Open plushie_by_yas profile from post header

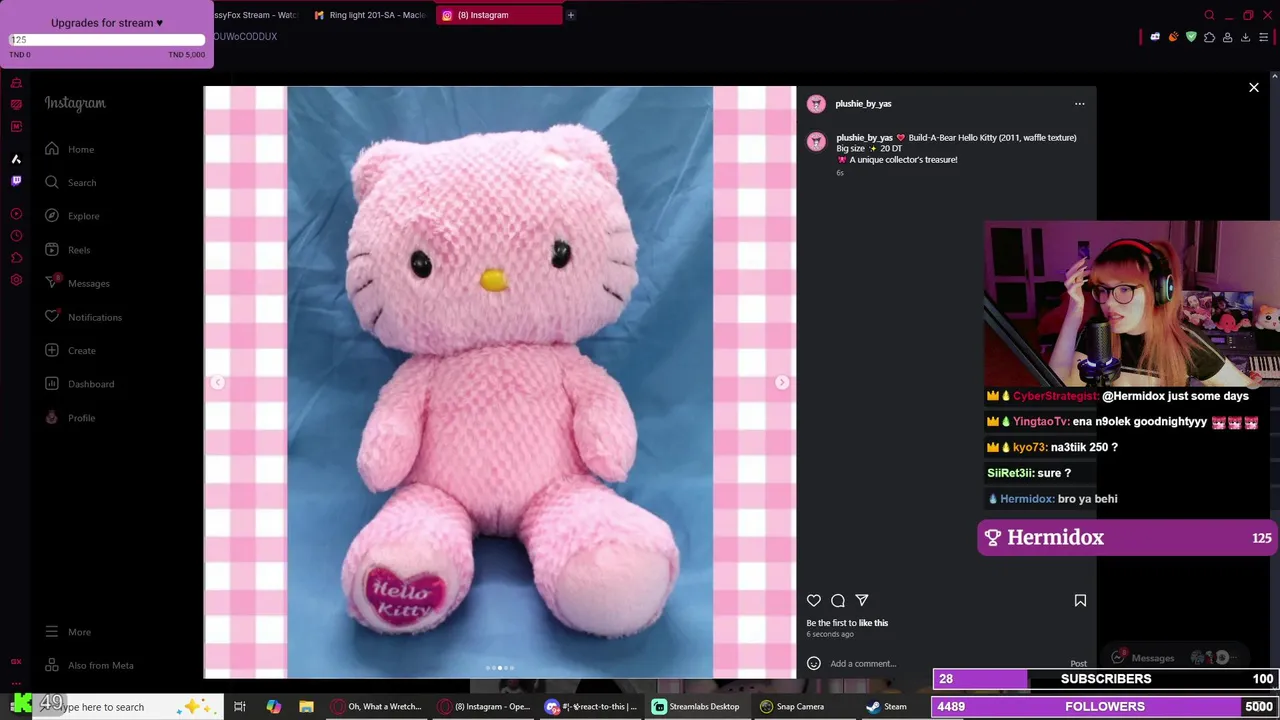(x=863, y=104)
